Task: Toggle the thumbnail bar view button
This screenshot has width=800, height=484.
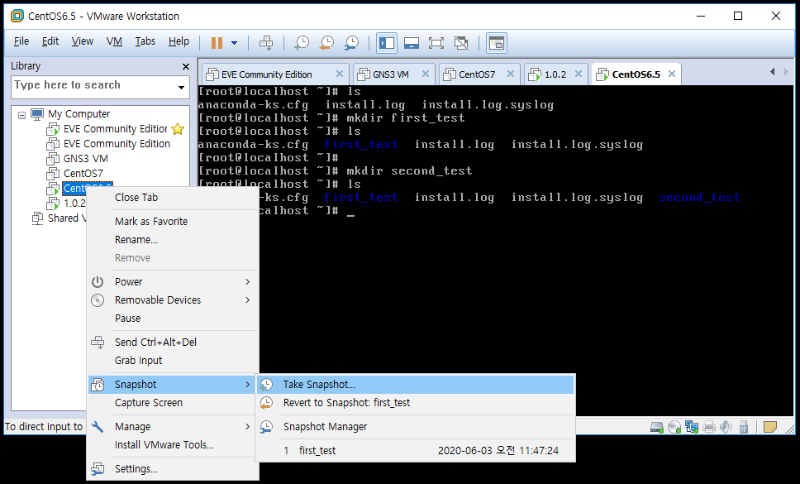Action: [x=411, y=43]
